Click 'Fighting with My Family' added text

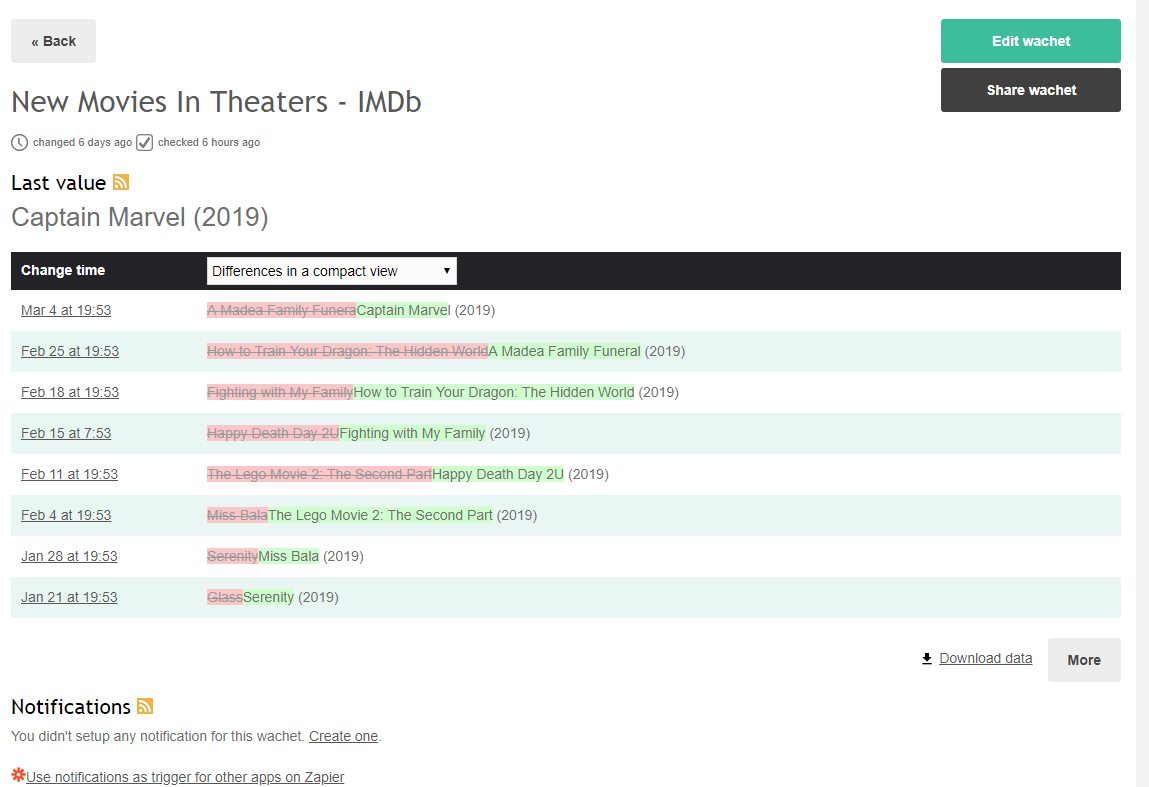(413, 433)
